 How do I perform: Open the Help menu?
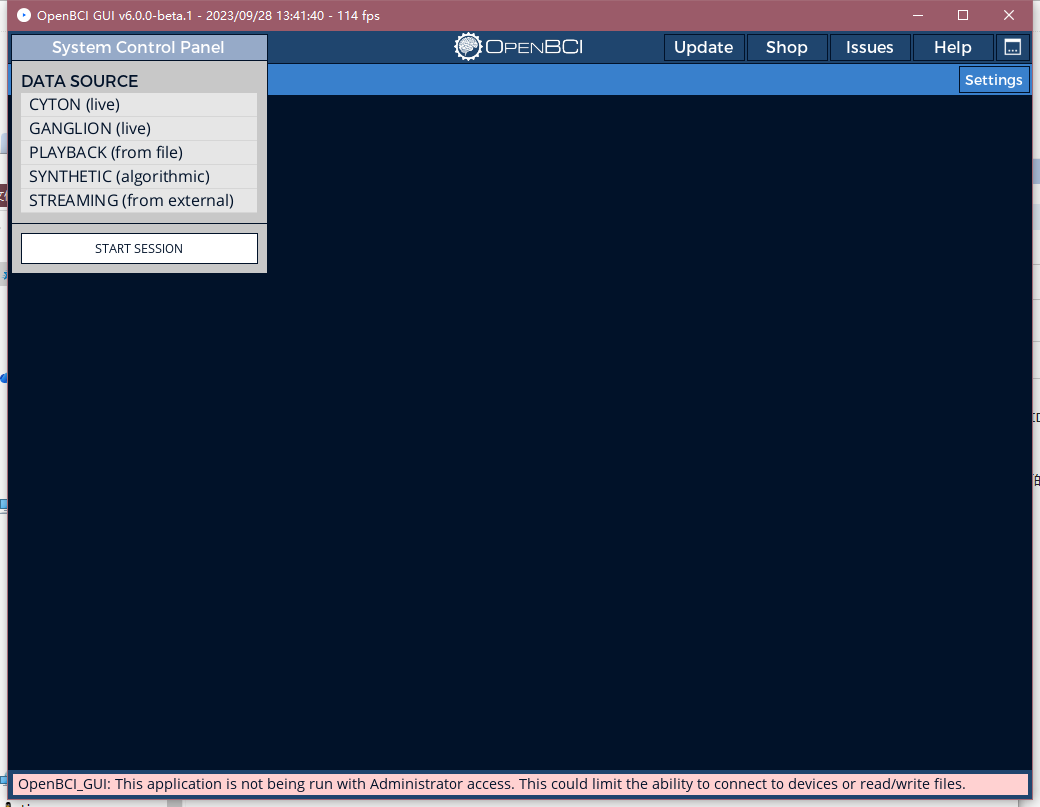point(952,48)
